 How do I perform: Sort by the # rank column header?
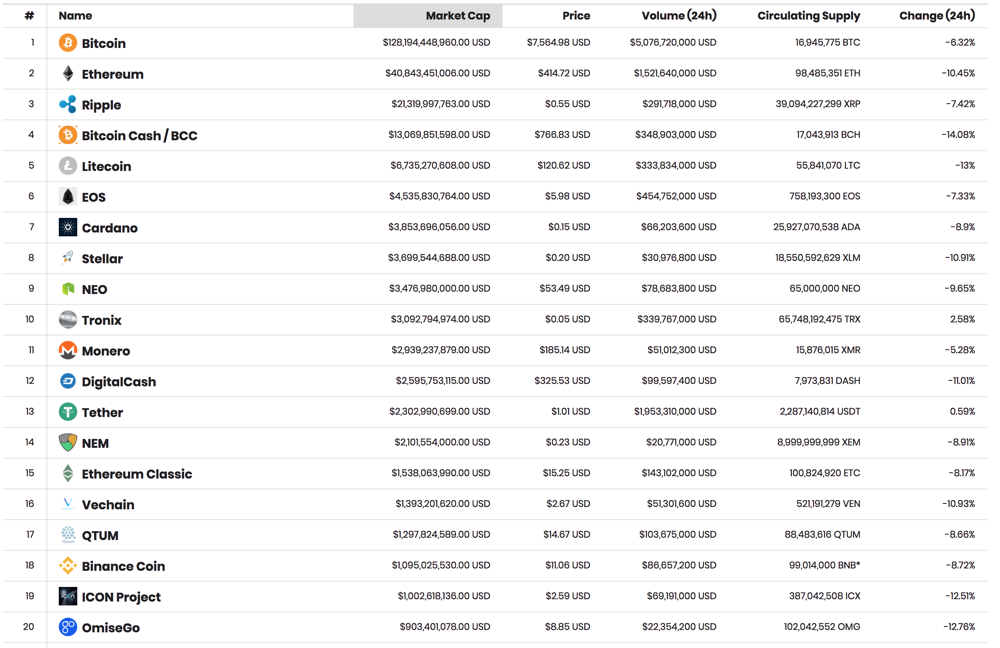click(29, 16)
